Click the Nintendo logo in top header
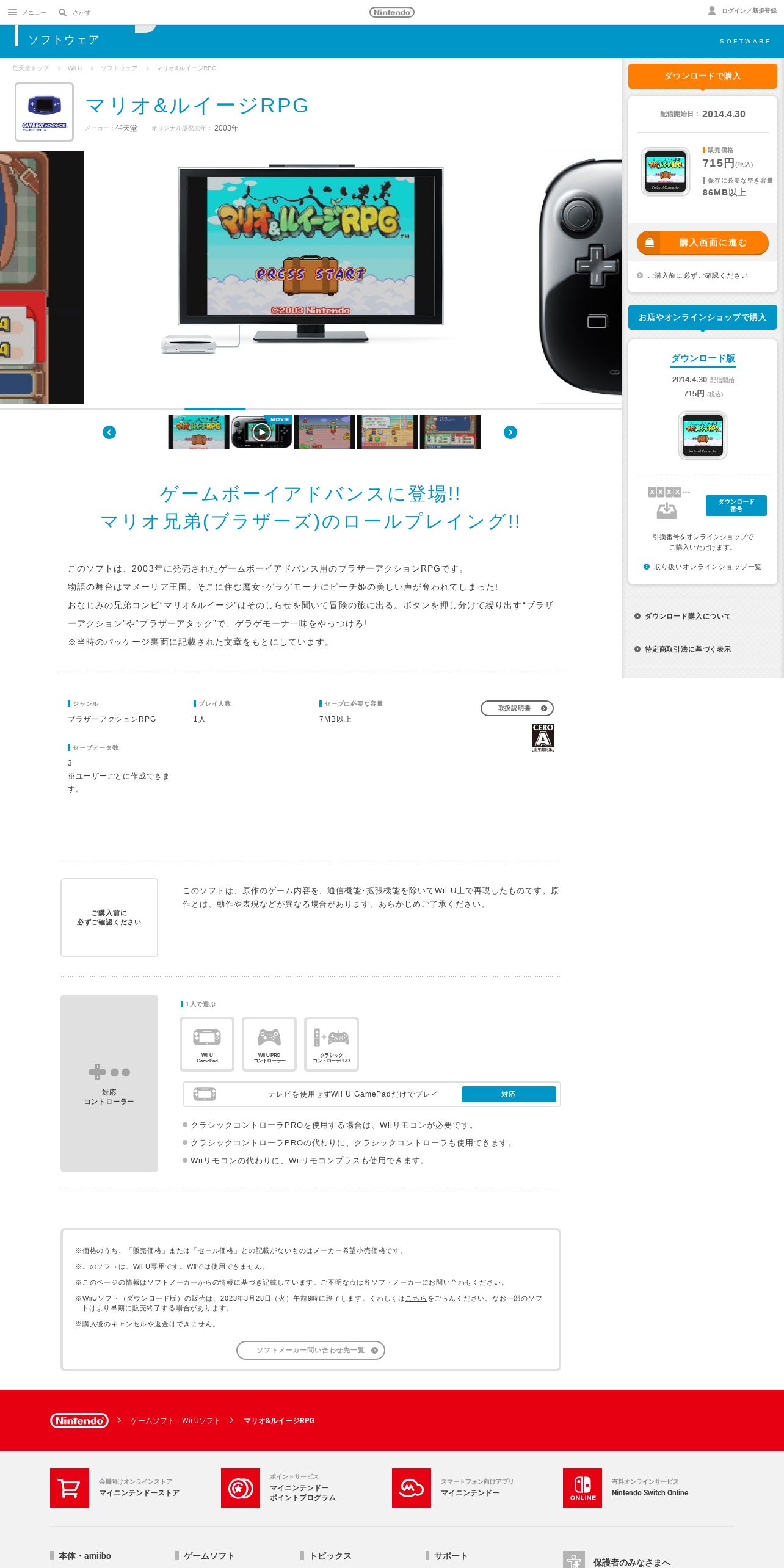Image resolution: width=784 pixels, height=1568 pixels. coord(392,12)
